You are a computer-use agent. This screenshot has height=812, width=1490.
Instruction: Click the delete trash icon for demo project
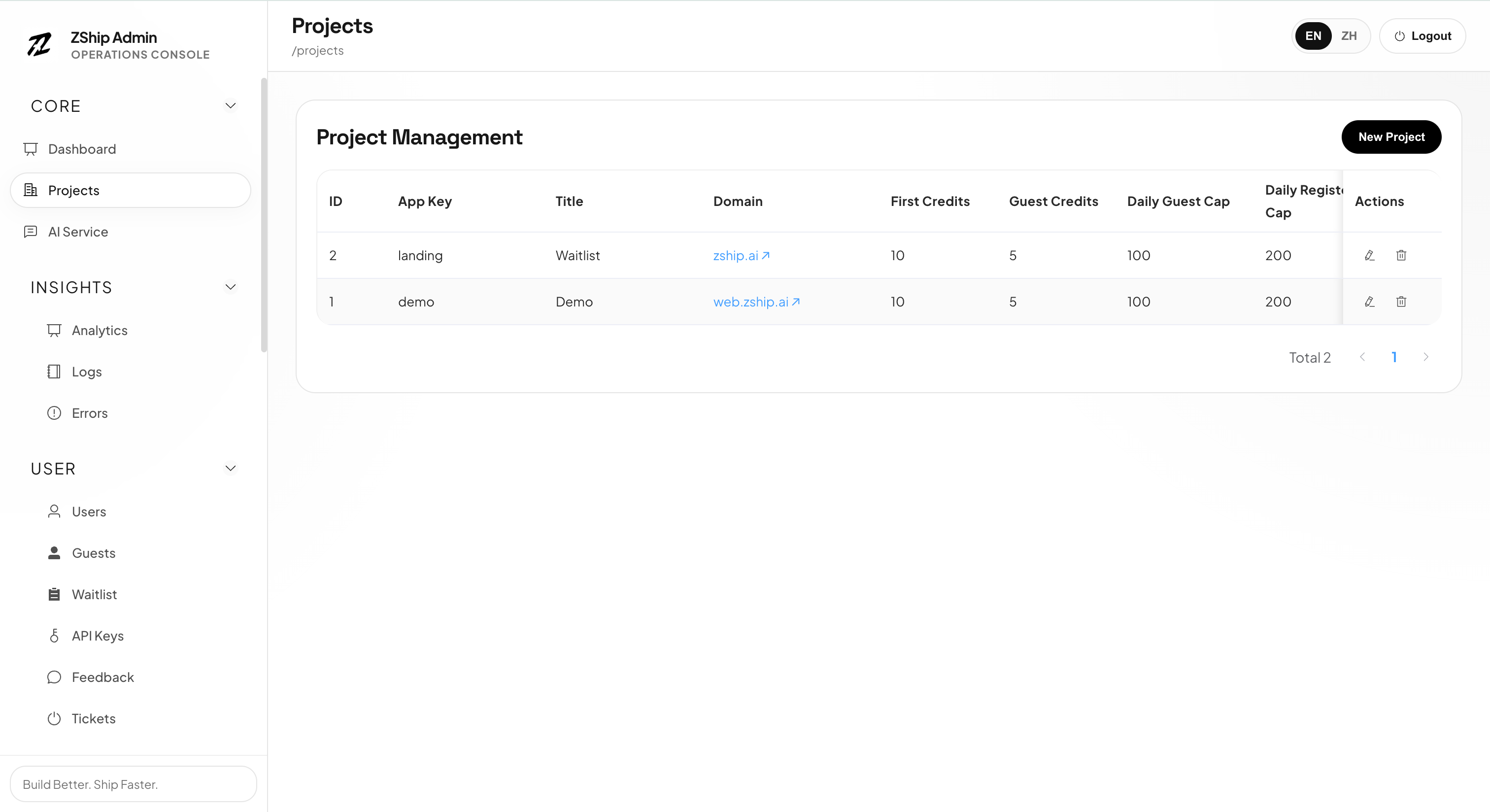point(1401,302)
